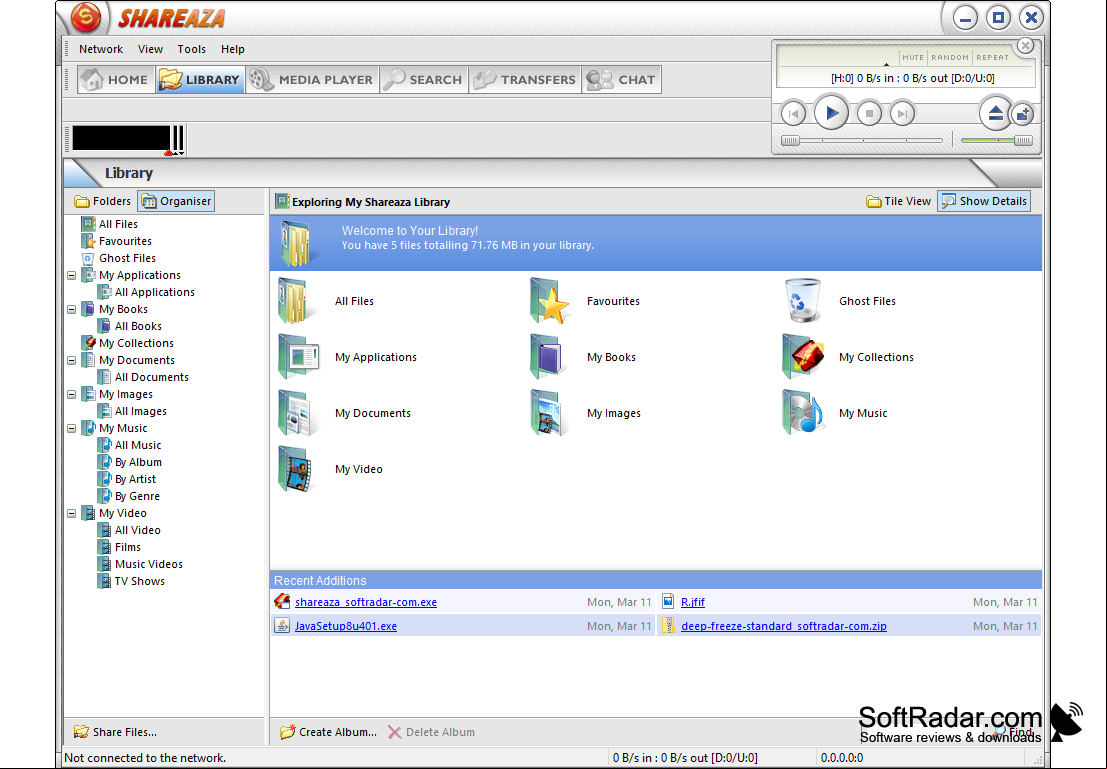The image size is (1107, 769).
Task: Open the My Music disc icon
Action: [x=803, y=413]
